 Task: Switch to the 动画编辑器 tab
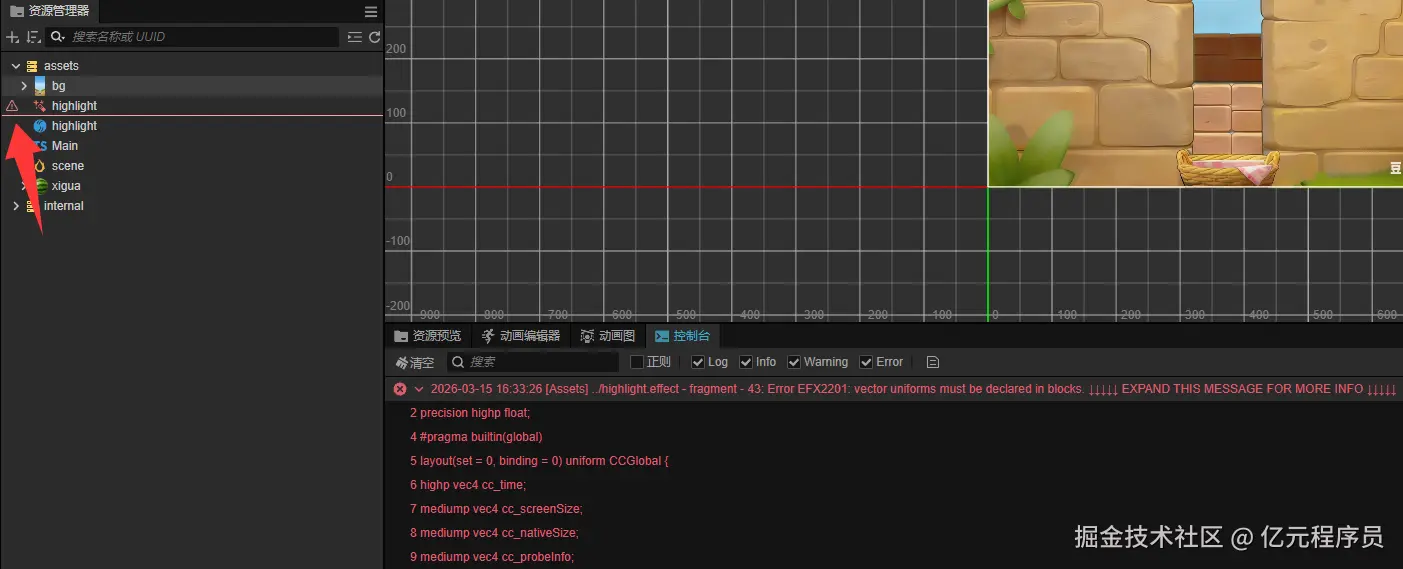point(521,336)
